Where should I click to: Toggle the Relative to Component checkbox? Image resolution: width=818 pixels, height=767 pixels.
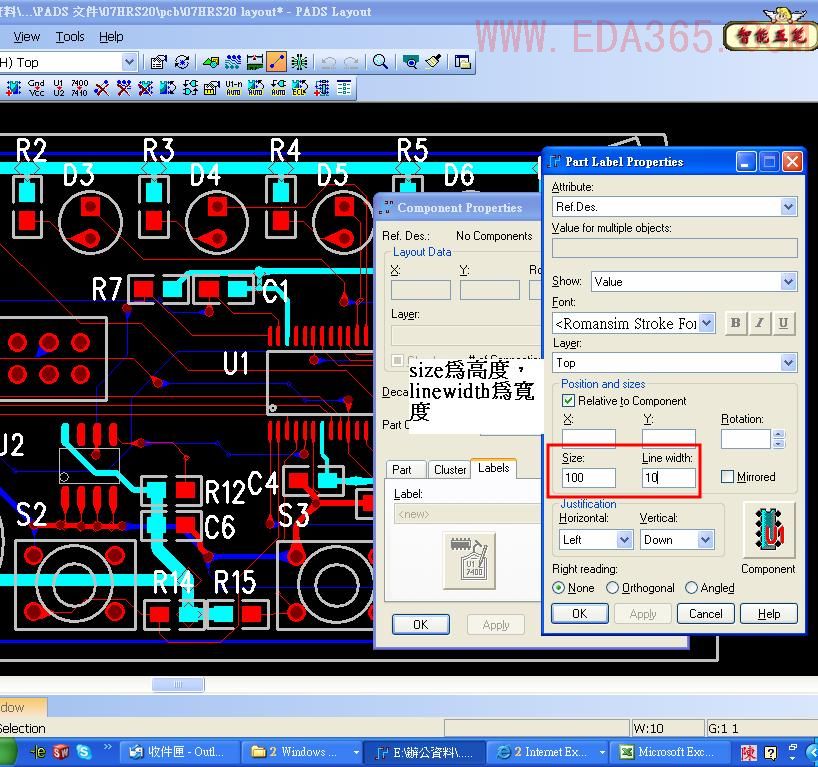(x=569, y=401)
